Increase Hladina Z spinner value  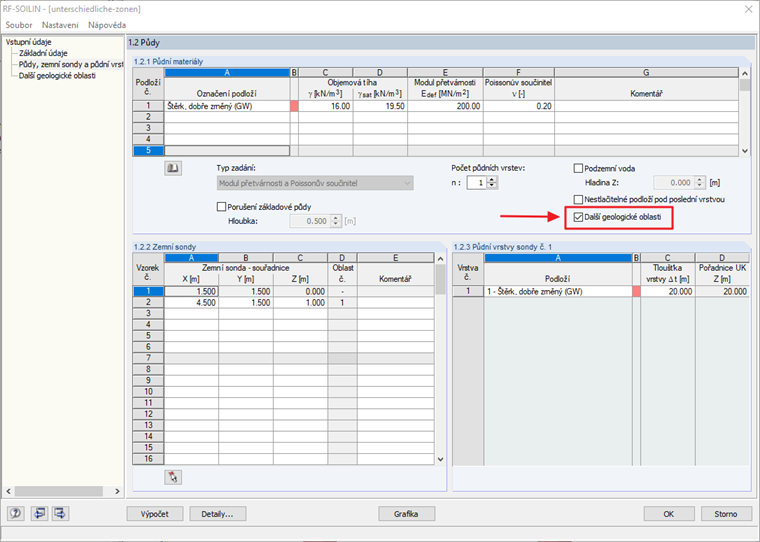click(x=699, y=179)
